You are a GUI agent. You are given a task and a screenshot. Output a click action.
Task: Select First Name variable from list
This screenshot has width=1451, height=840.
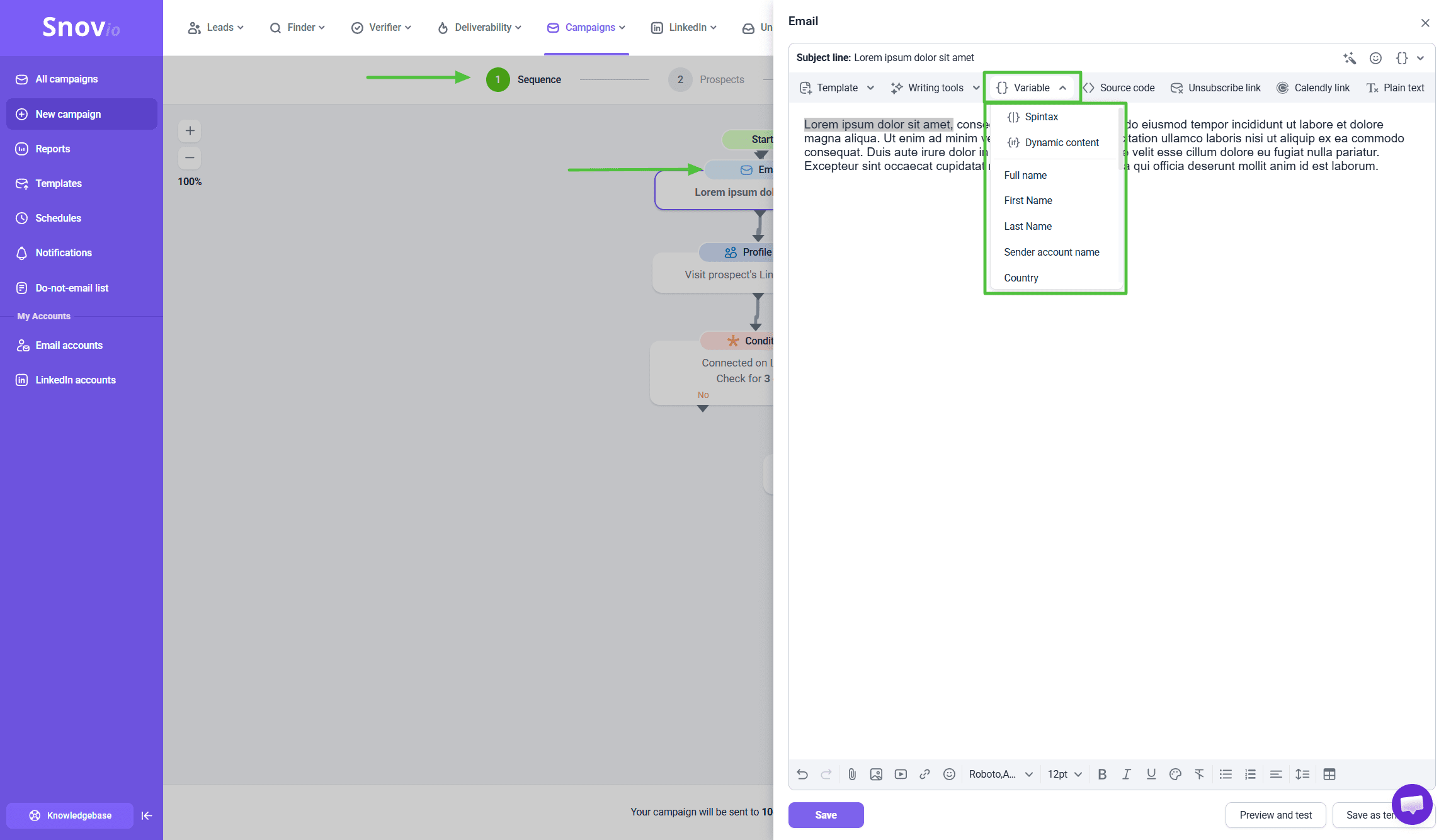click(1028, 200)
